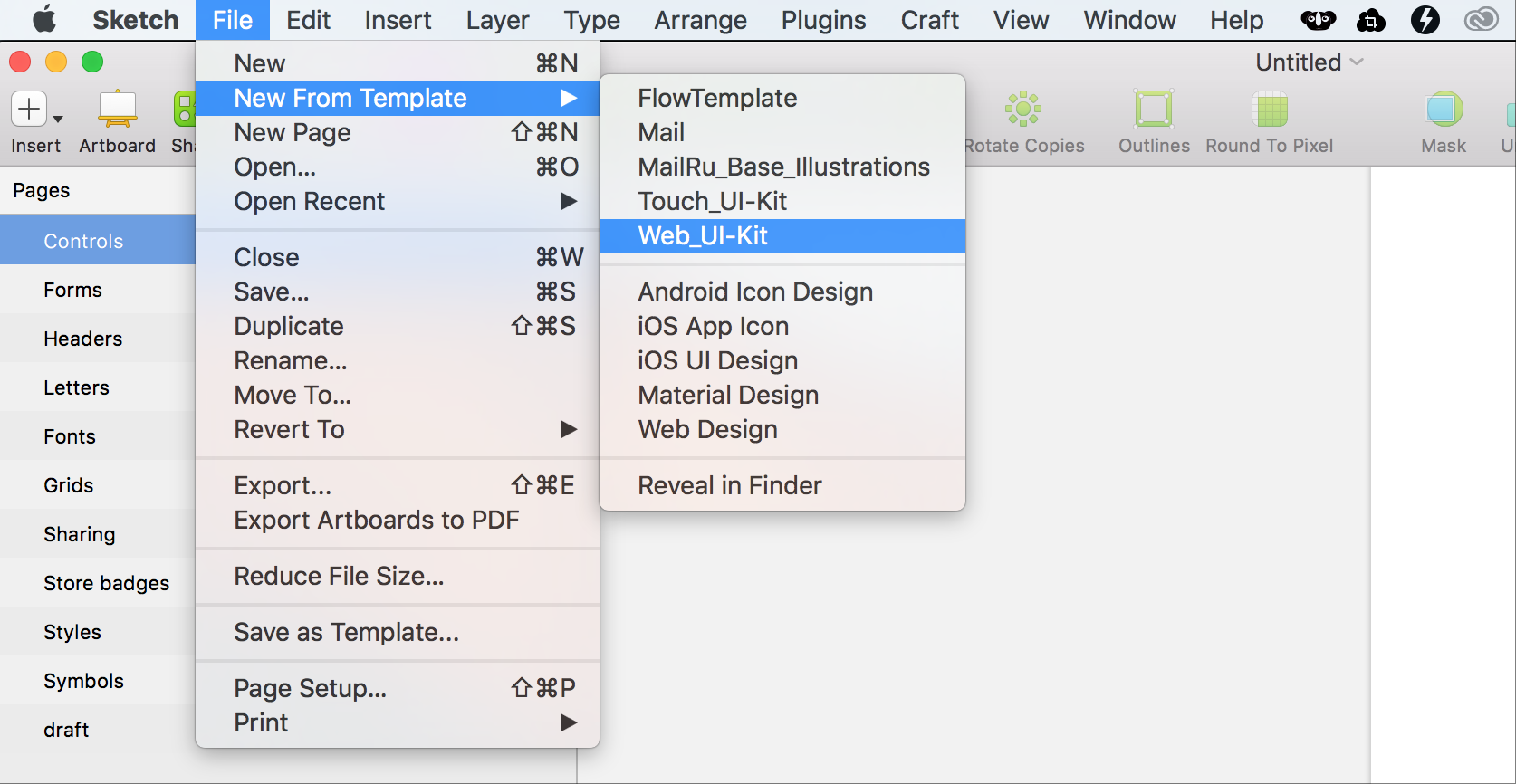The image size is (1516, 784).
Task: Click the lightning bolt menu bar icon
Action: coord(1425,20)
